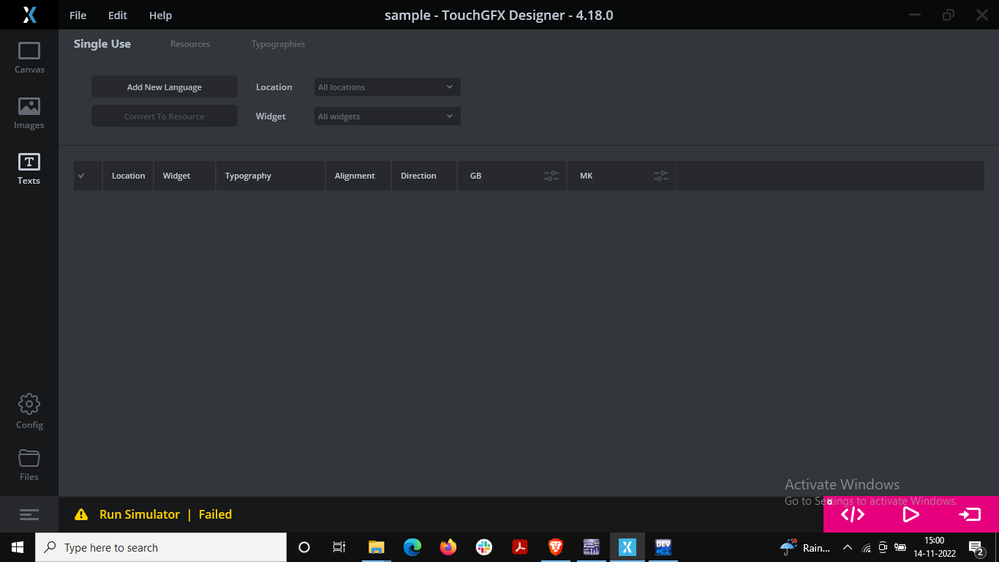Open Cortana circle icon in taskbar
999x562 pixels.
point(304,547)
